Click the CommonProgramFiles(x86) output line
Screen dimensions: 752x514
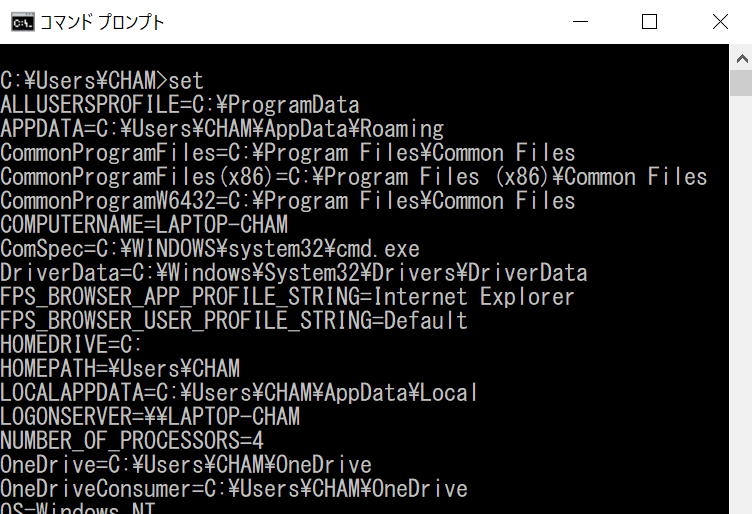(354, 177)
